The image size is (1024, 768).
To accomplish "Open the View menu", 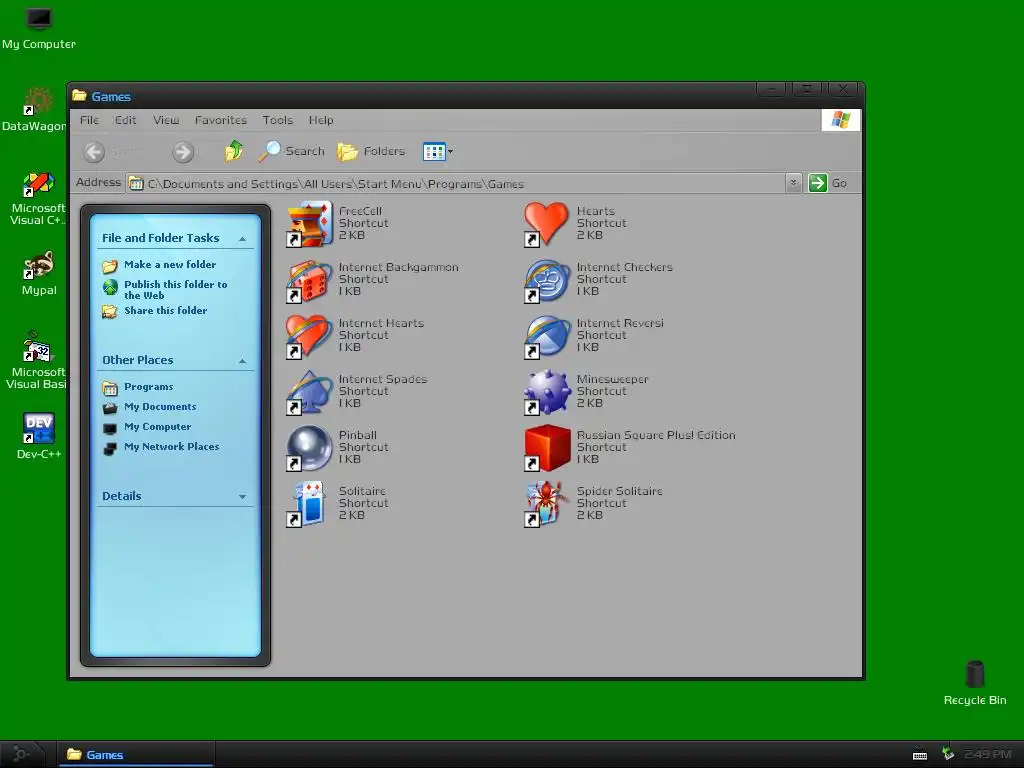I will click(x=166, y=120).
